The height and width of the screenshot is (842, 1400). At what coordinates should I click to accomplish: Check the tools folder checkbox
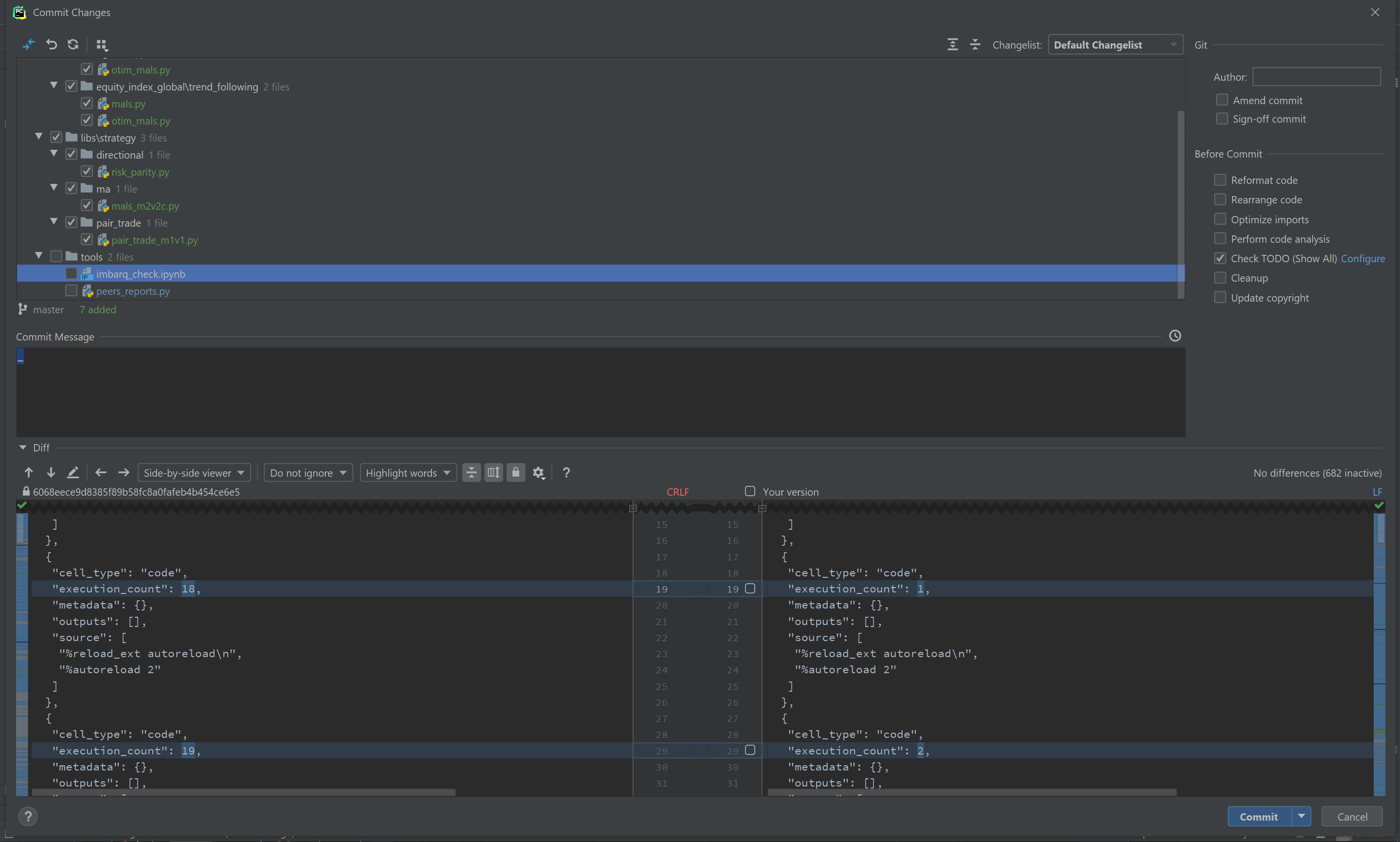point(56,256)
